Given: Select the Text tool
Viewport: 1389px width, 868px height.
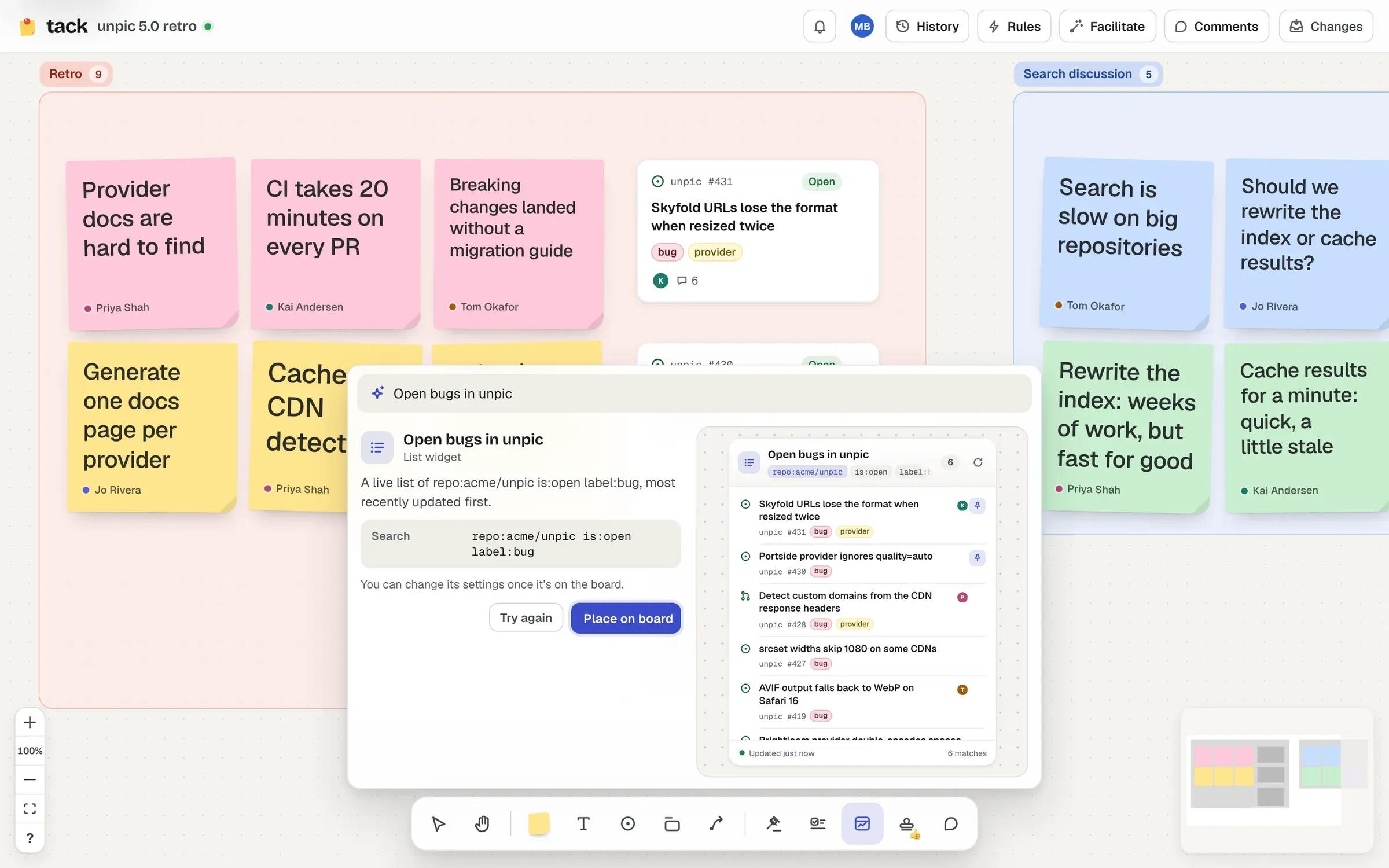Looking at the screenshot, I should click(x=583, y=823).
